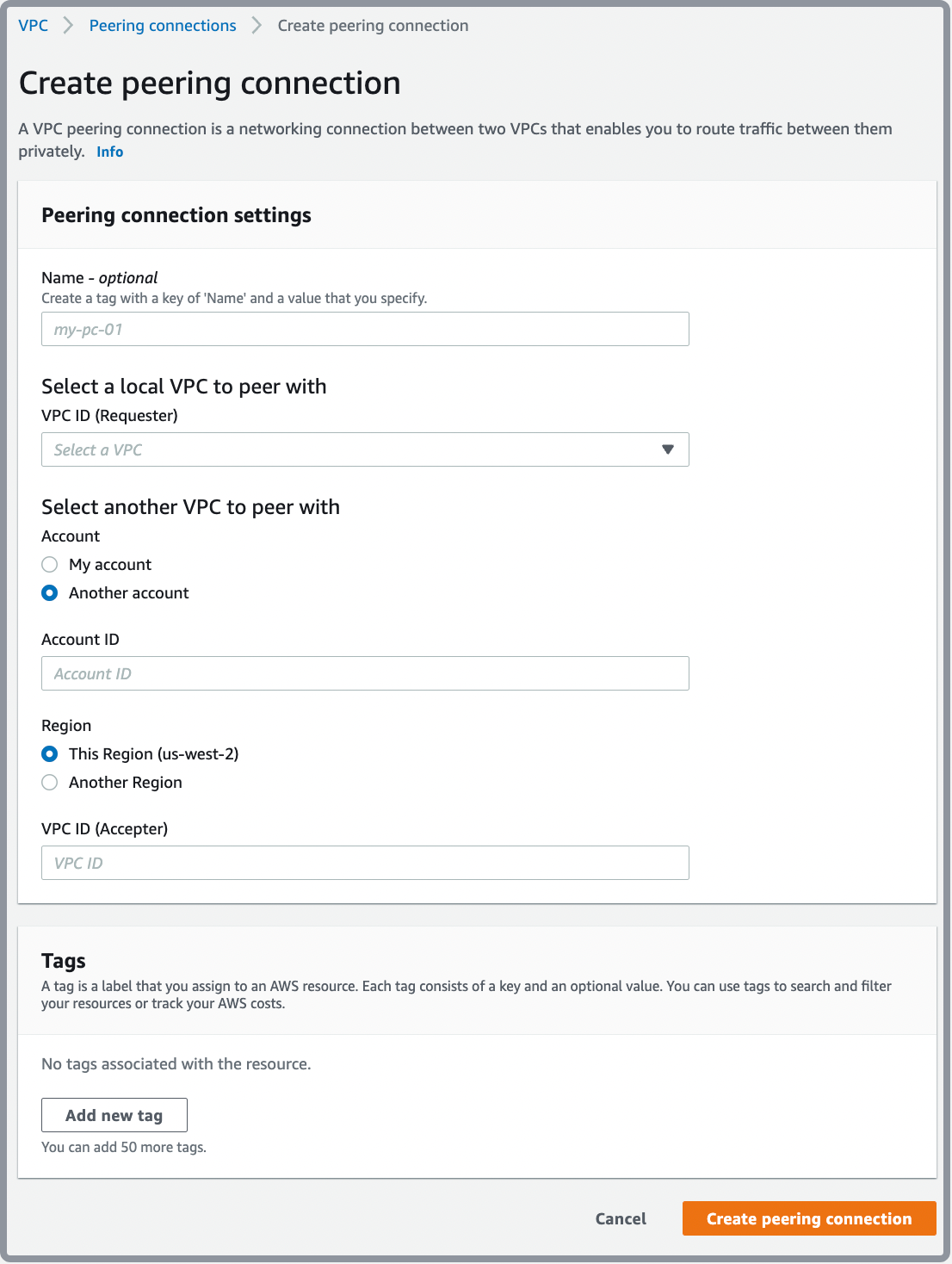Click the Another Region label text
The image size is (952, 1264).
pos(126,782)
